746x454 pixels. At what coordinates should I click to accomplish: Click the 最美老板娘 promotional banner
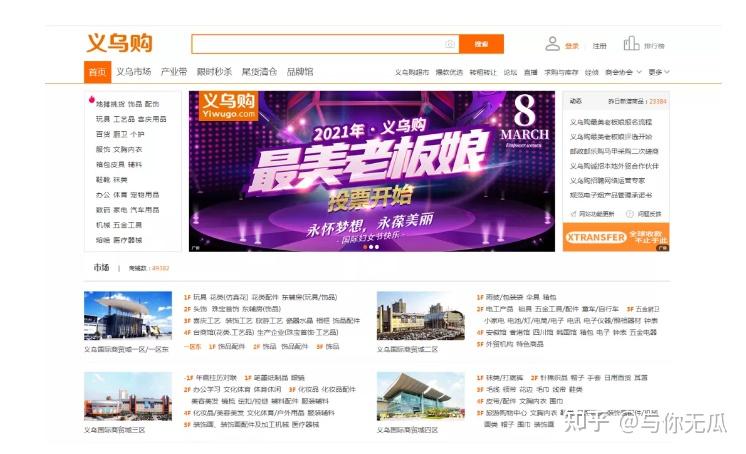(372, 171)
